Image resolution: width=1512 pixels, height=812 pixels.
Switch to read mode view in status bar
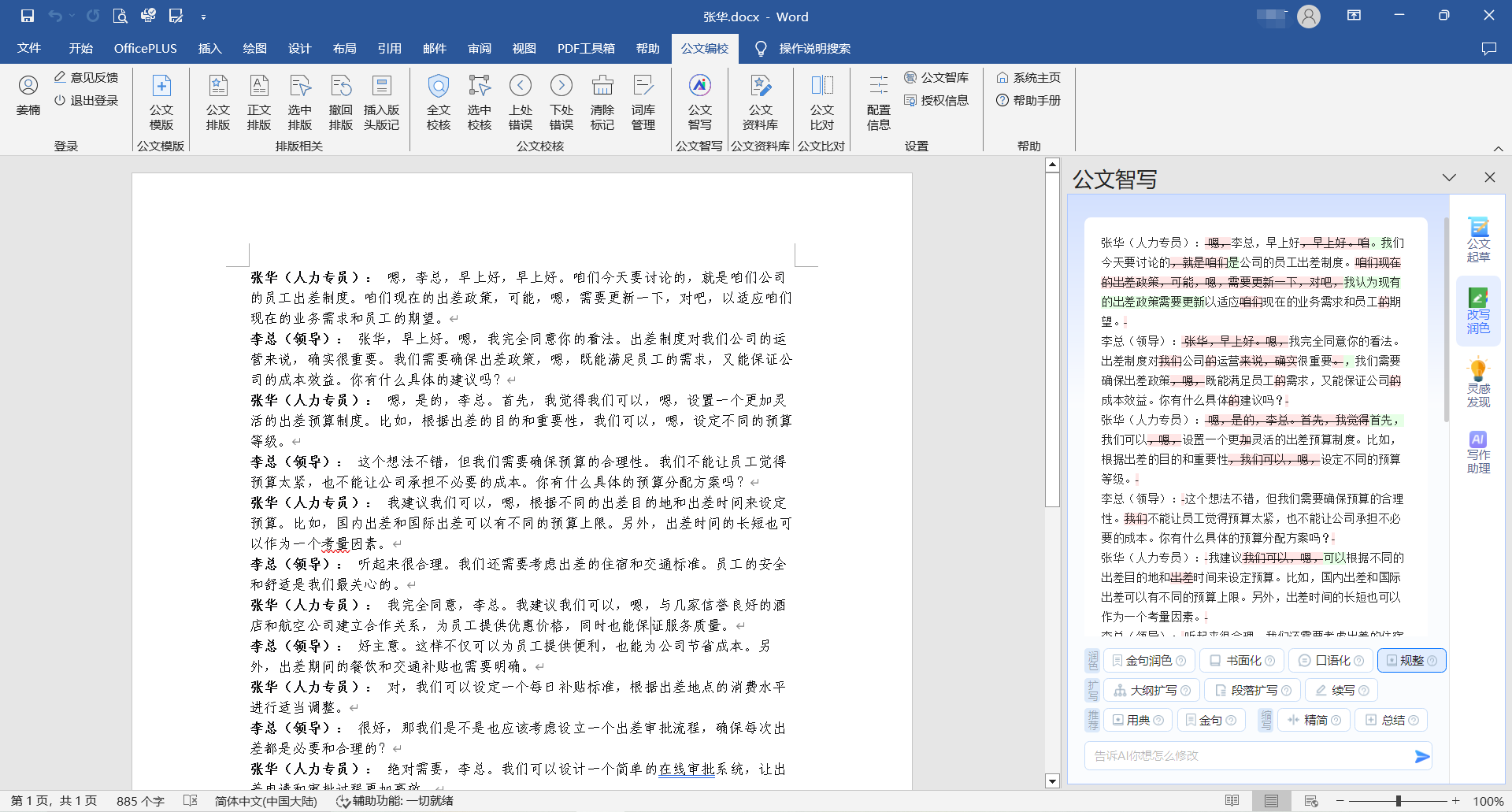pyautogui.click(x=1232, y=801)
